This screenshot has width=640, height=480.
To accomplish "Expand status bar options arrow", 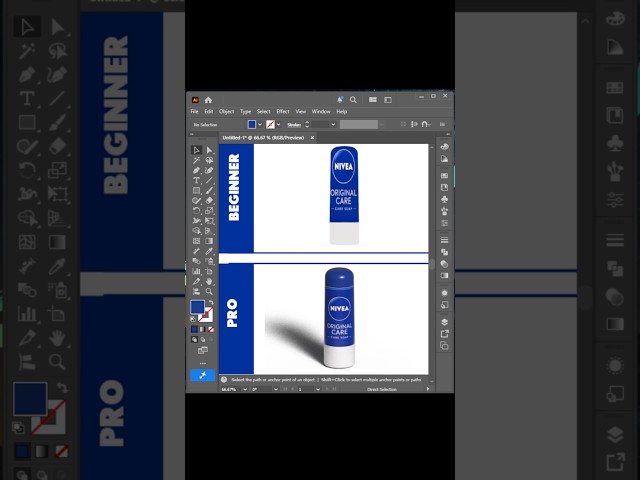I will coord(428,389).
